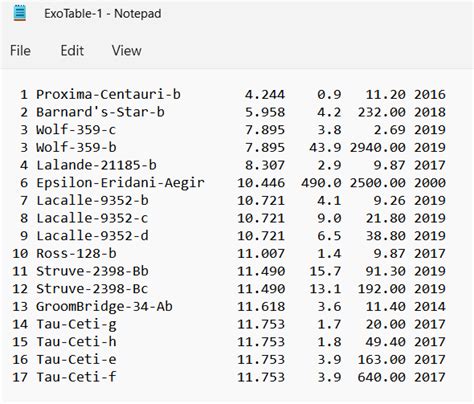Click the Wolf-359-c planet name

[x=76, y=130]
